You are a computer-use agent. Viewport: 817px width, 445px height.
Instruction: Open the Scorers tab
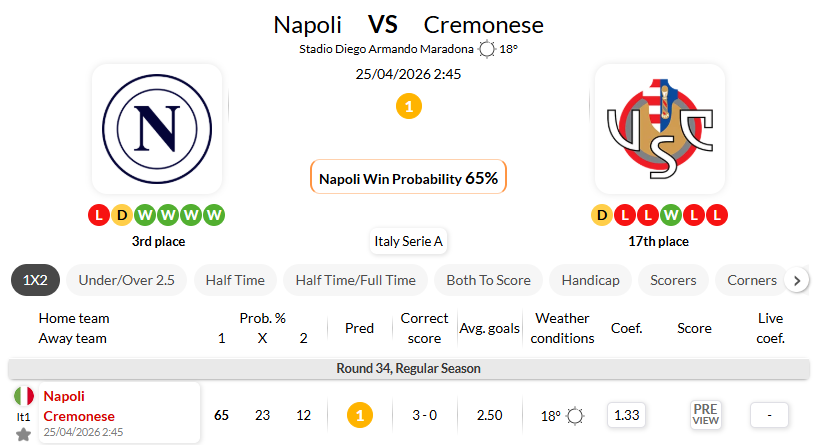pos(673,280)
